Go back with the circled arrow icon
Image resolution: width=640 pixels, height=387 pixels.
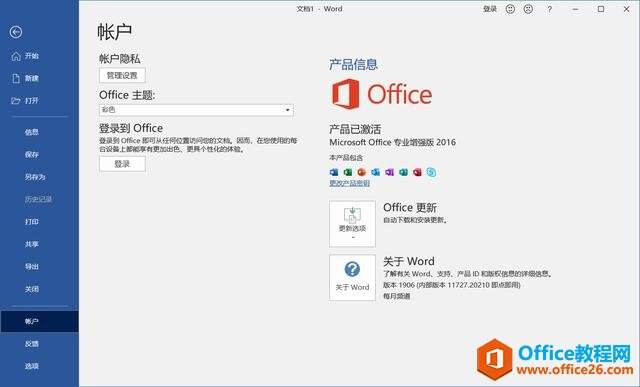16,32
